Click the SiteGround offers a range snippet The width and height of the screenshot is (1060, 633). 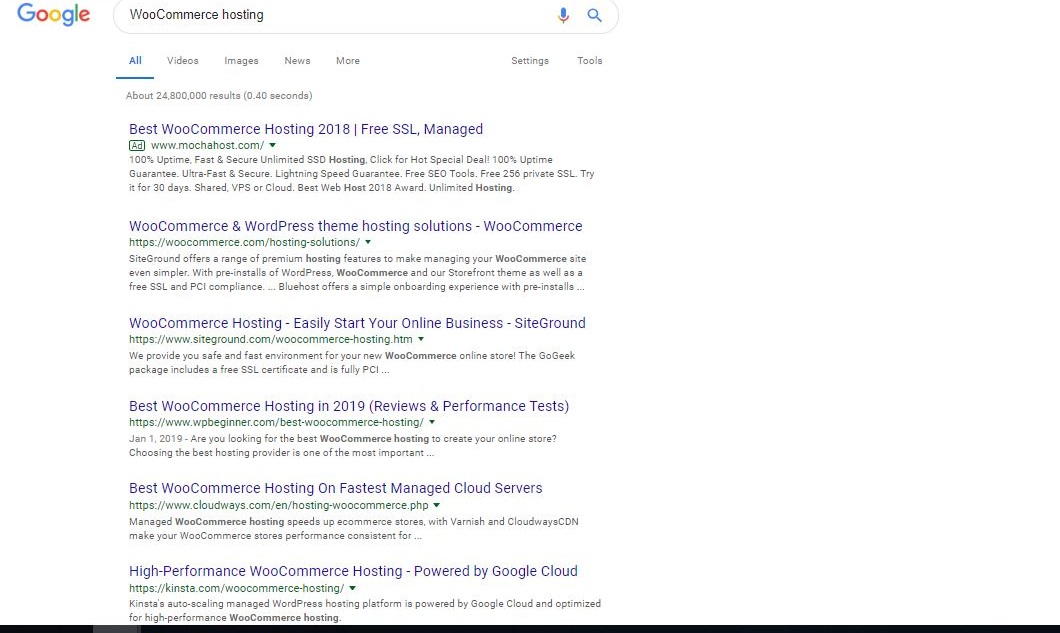[358, 273]
